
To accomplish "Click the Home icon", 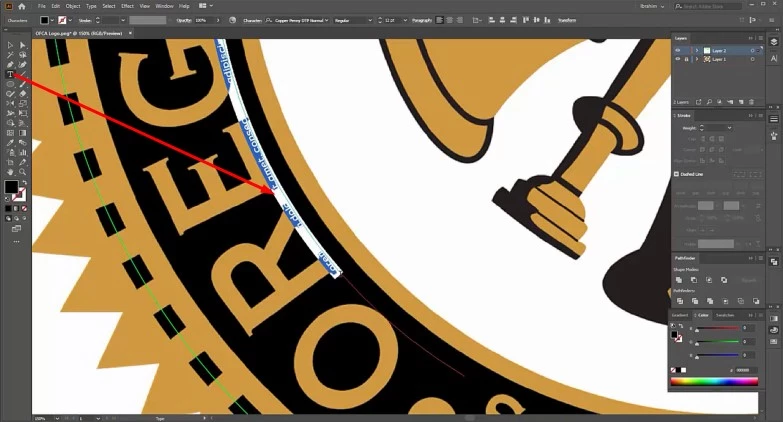I will point(21,6).
